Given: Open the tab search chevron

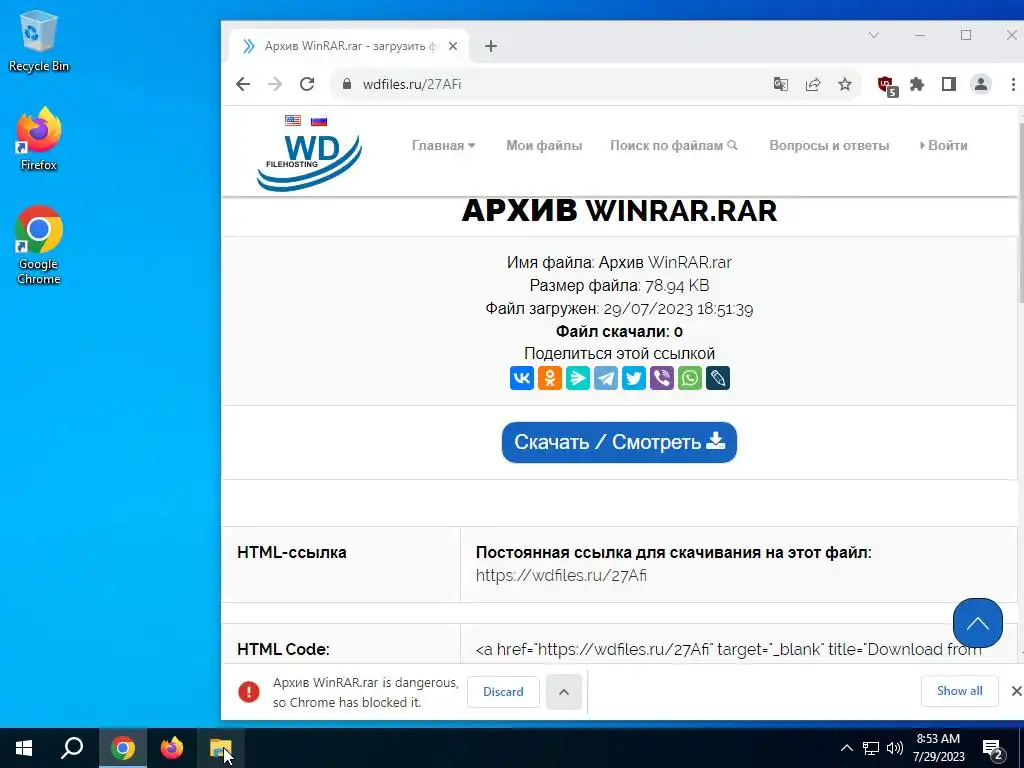Looking at the screenshot, I should pyautogui.click(x=874, y=35).
